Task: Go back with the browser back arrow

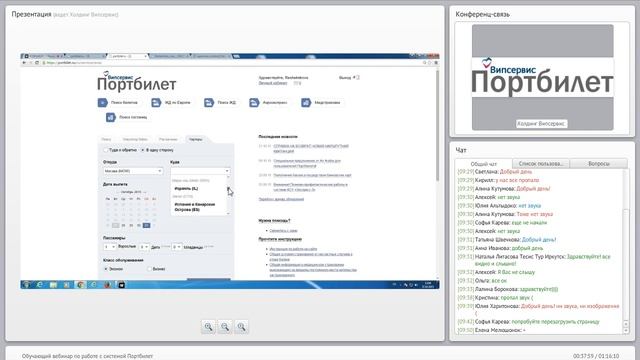Action: (24, 62)
